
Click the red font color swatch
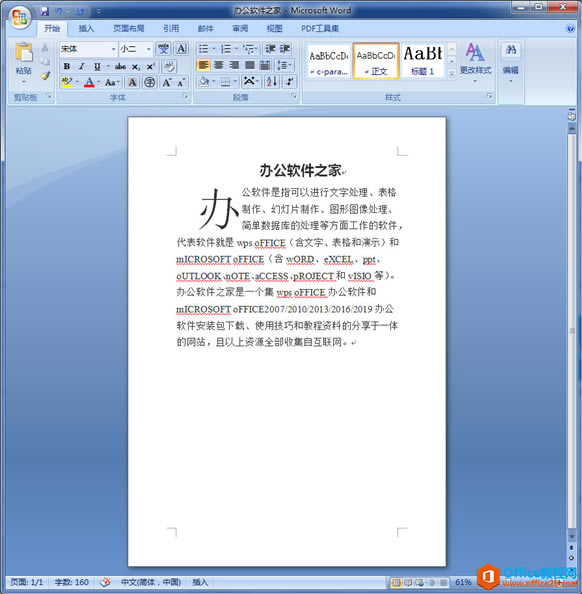point(89,82)
